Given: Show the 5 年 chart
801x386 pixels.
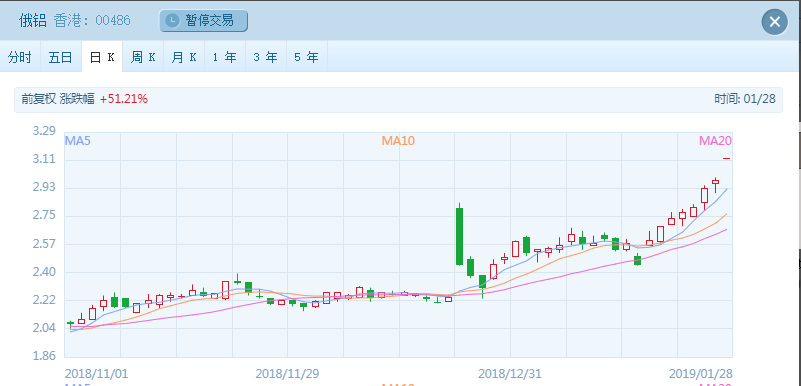Looking at the screenshot, I should tap(307, 57).
